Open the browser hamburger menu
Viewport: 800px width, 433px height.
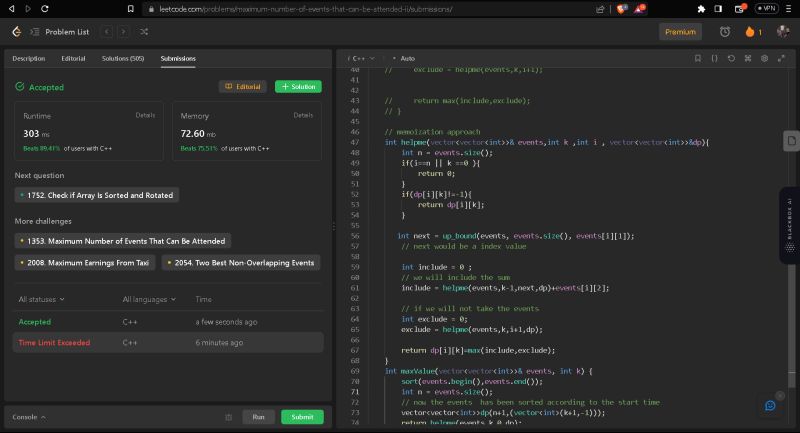tap(788, 9)
